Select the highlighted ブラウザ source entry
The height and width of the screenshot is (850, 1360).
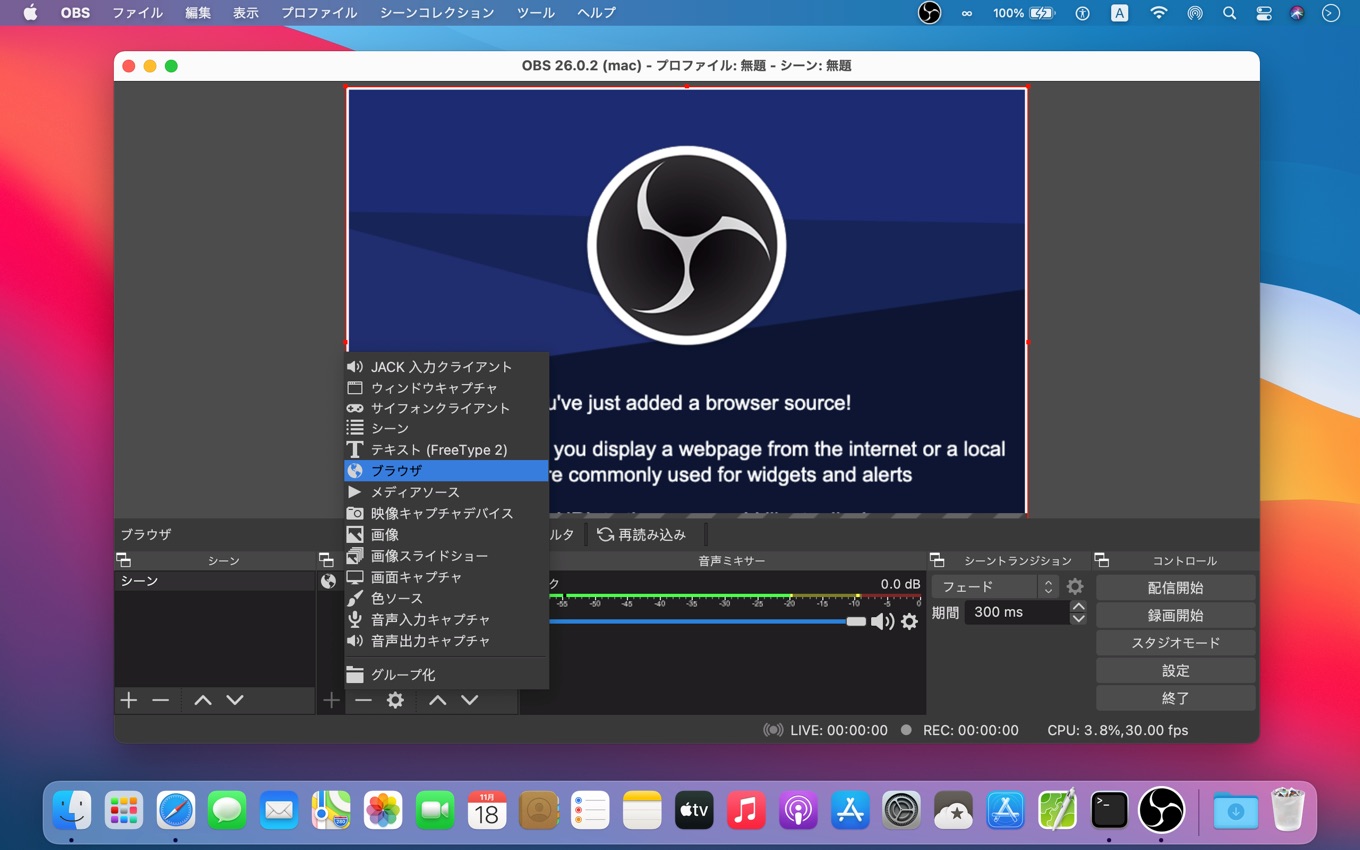point(446,471)
